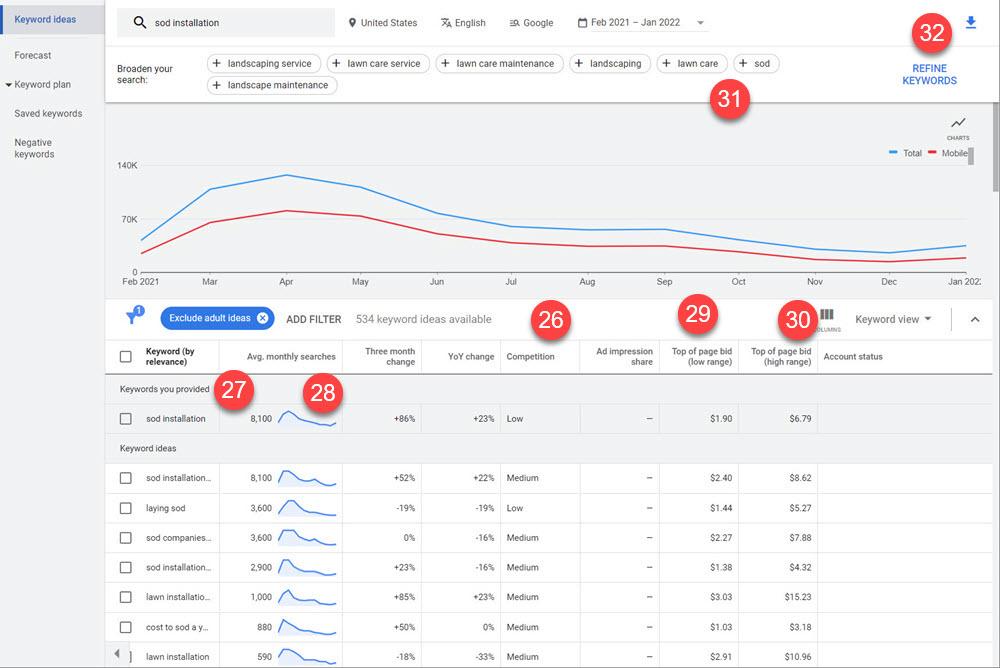Viewport: 1000px width, 668px height.
Task: Click the $15.23 high range bid cell
Action: pos(797,597)
